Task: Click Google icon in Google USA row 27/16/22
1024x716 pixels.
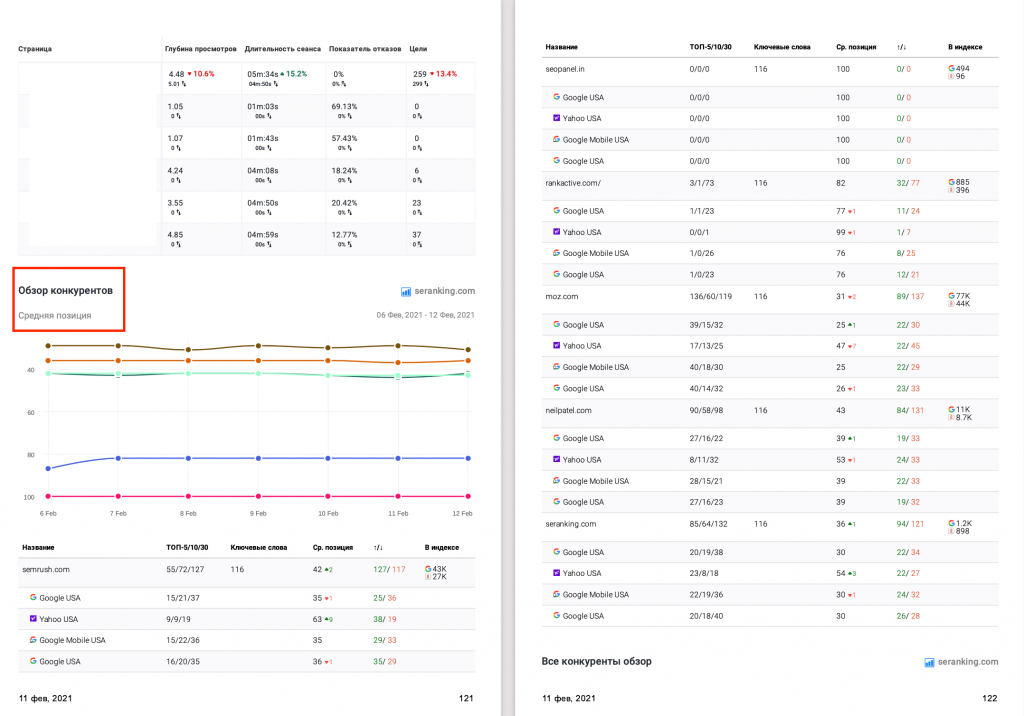Action: [556, 438]
